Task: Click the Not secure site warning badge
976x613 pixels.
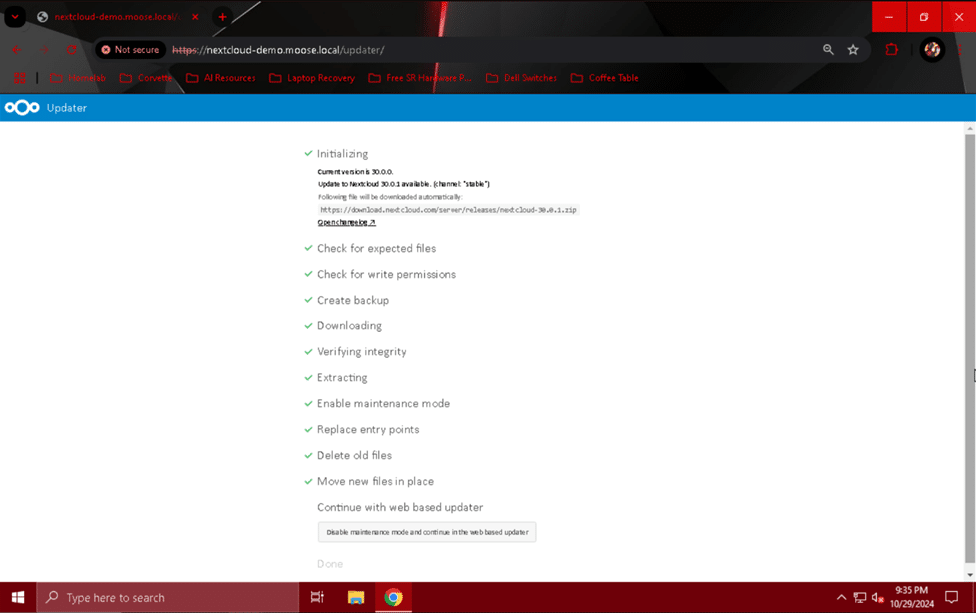Action: [x=130, y=50]
